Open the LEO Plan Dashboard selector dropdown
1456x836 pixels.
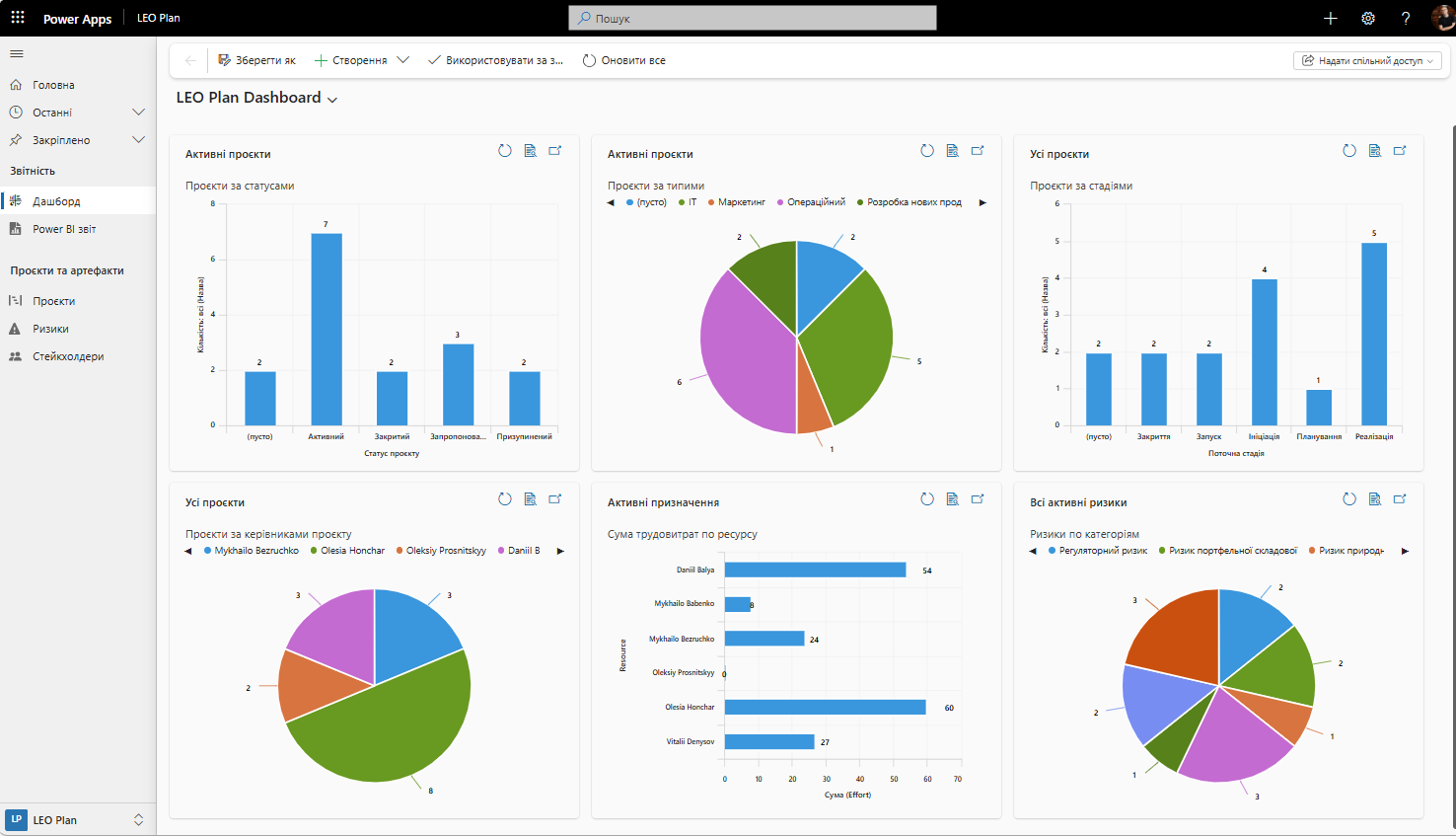click(332, 99)
